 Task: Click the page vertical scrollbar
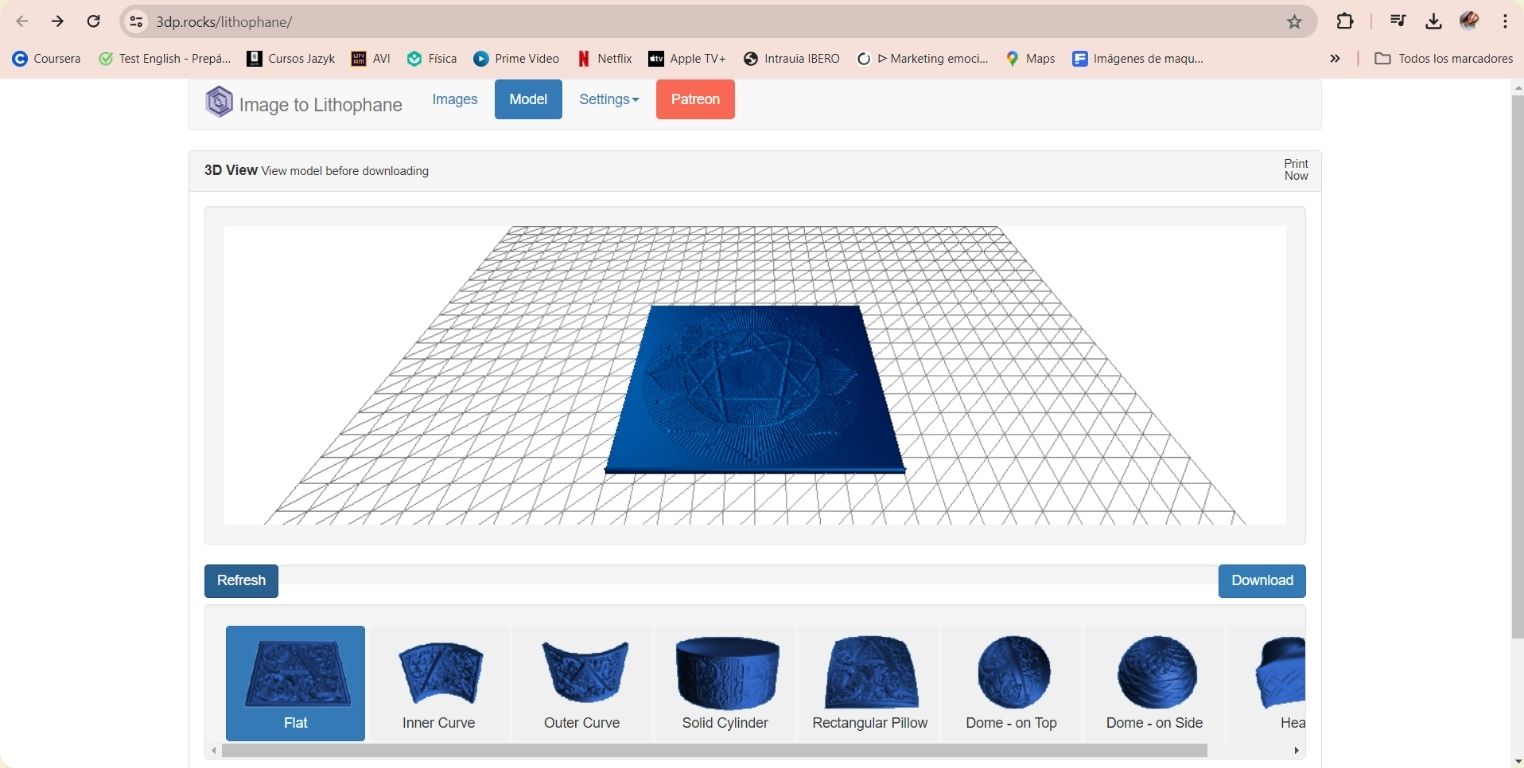click(1517, 367)
